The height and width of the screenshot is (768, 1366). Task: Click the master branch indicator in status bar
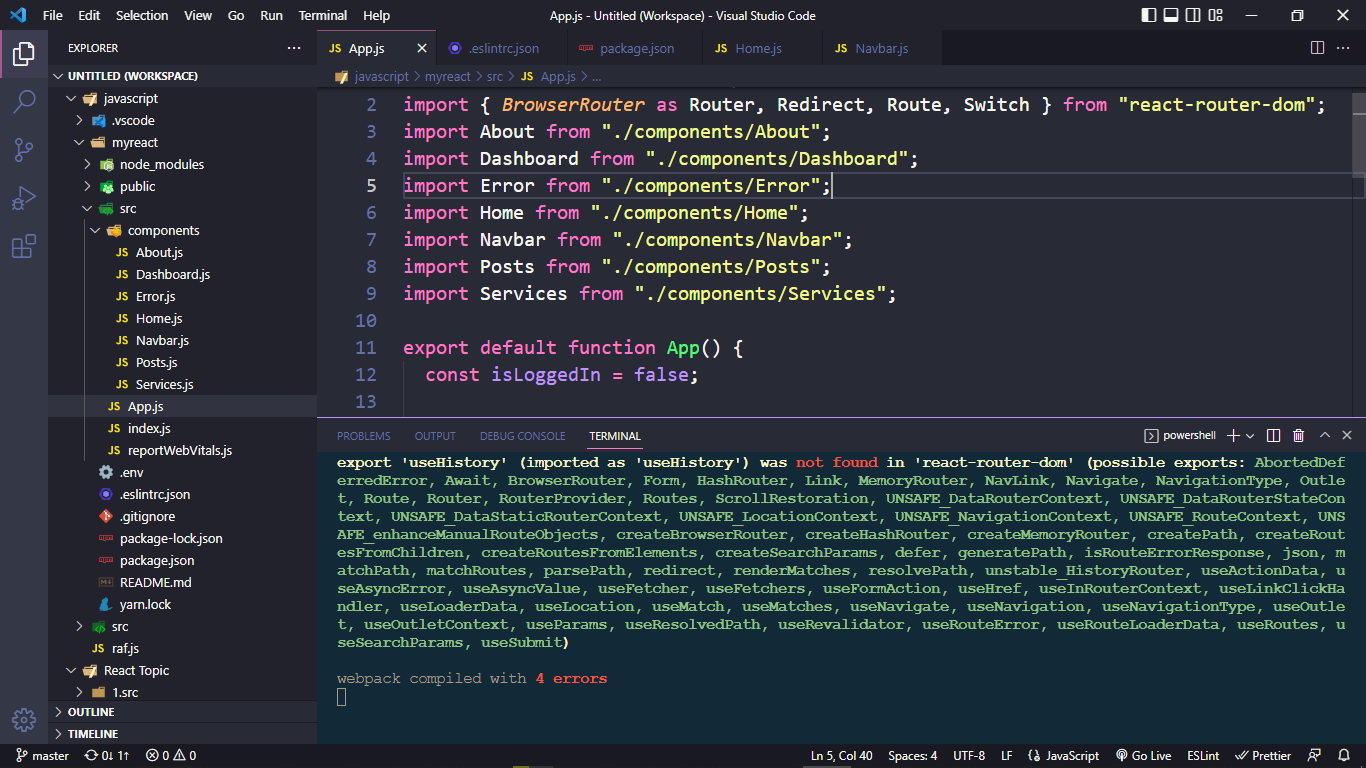[42, 756]
